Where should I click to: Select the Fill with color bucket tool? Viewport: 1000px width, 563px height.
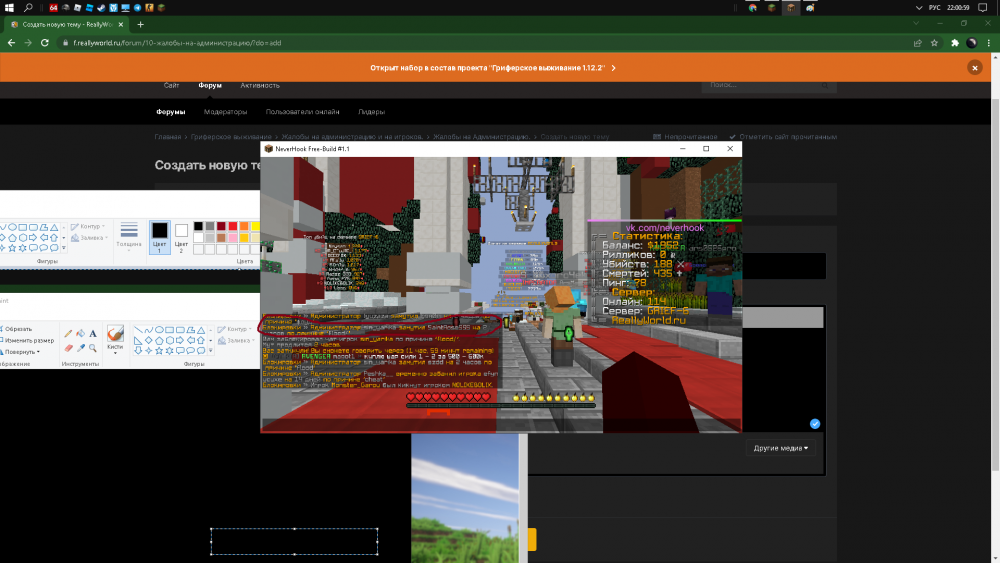point(80,333)
